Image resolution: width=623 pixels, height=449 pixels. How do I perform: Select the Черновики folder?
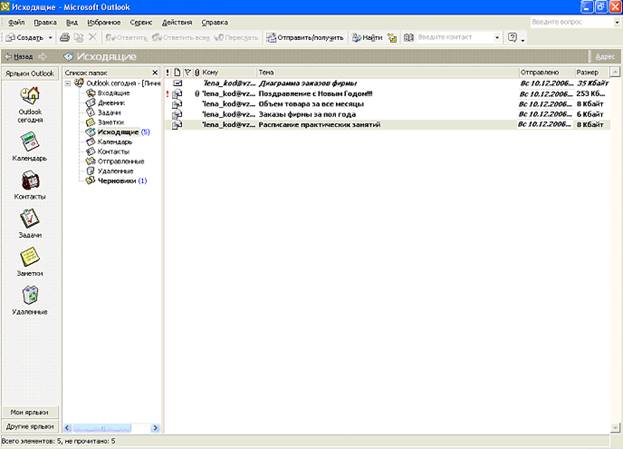point(117,181)
